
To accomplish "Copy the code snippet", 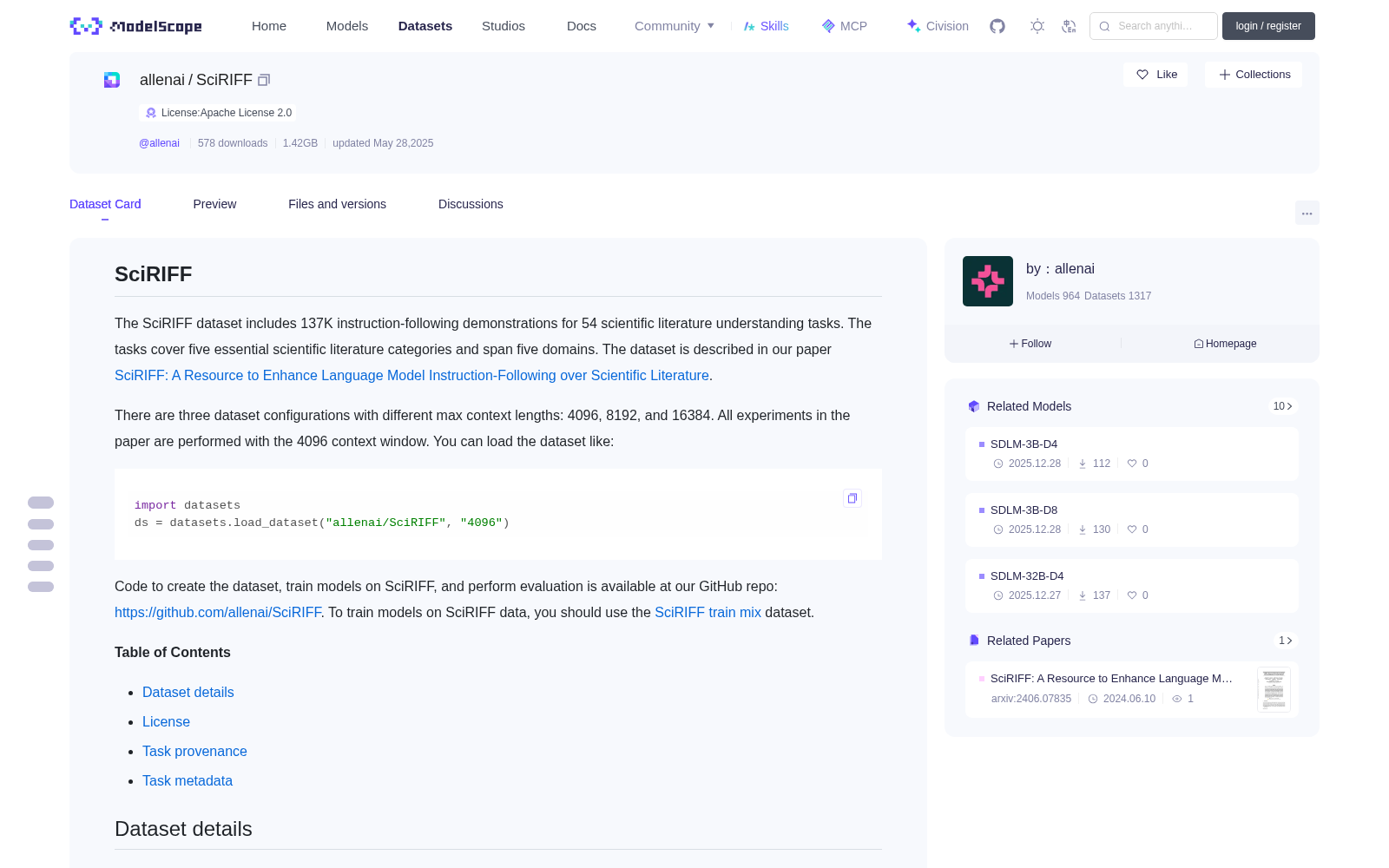I will coord(852,498).
